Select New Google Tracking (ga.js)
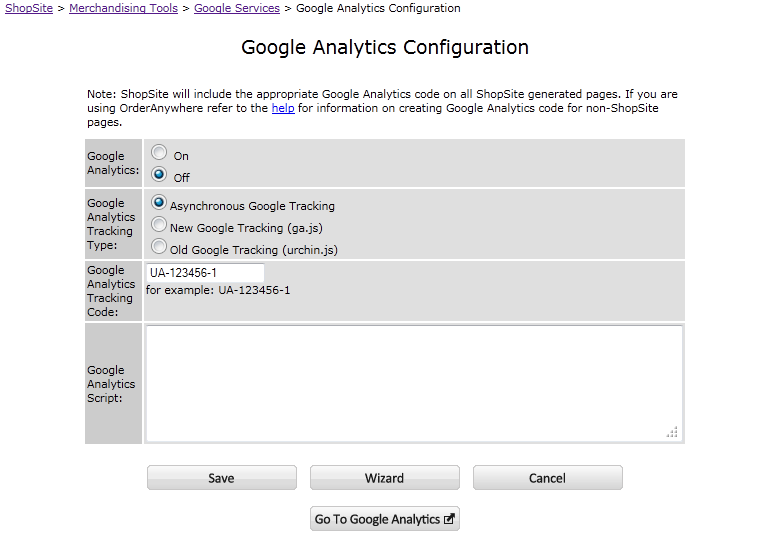The height and width of the screenshot is (538, 762). (158, 224)
